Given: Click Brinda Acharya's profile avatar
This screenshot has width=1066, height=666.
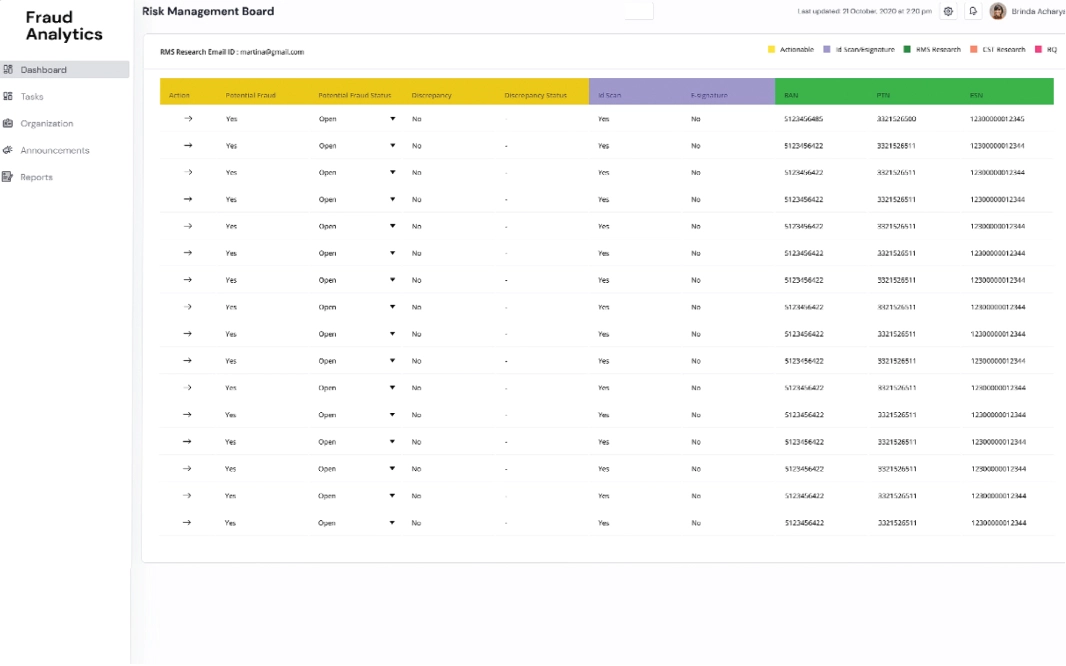Looking at the screenshot, I should coord(997,11).
